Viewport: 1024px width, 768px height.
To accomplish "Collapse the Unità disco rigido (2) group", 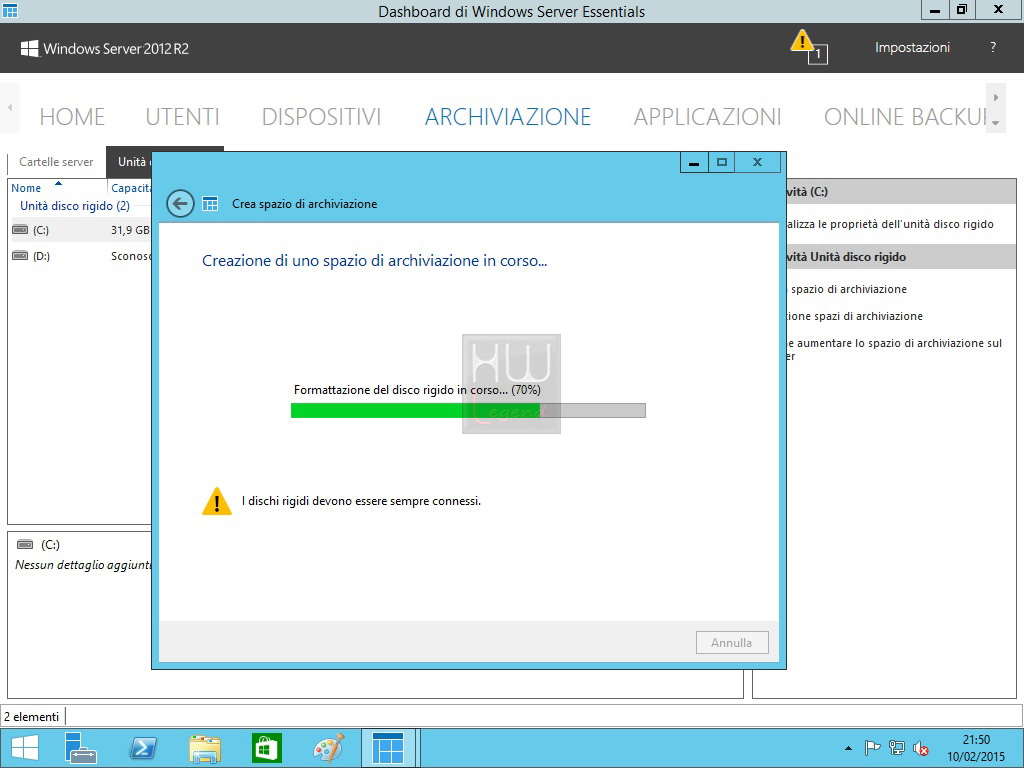I will (74, 206).
